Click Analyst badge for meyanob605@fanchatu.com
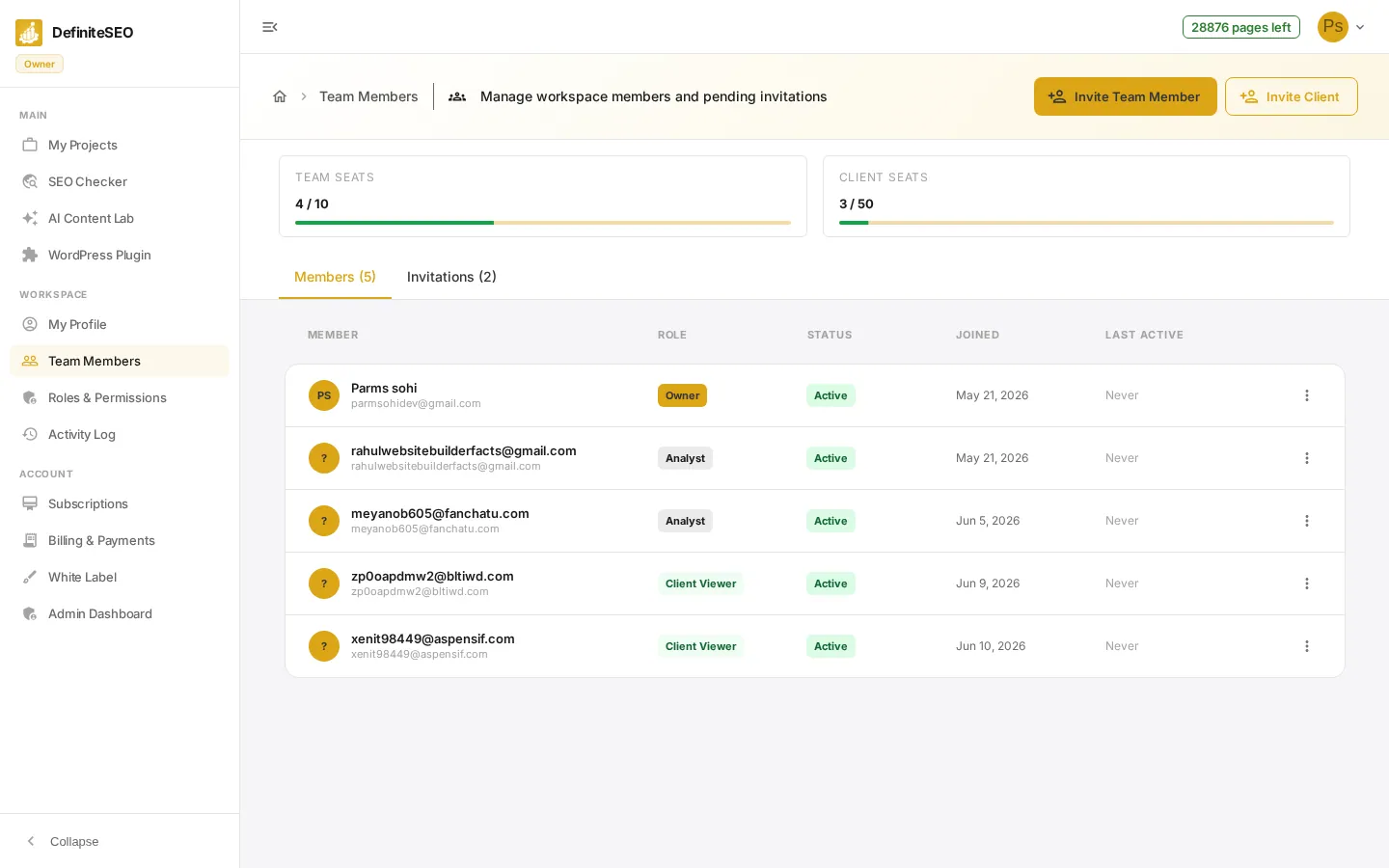 point(685,521)
